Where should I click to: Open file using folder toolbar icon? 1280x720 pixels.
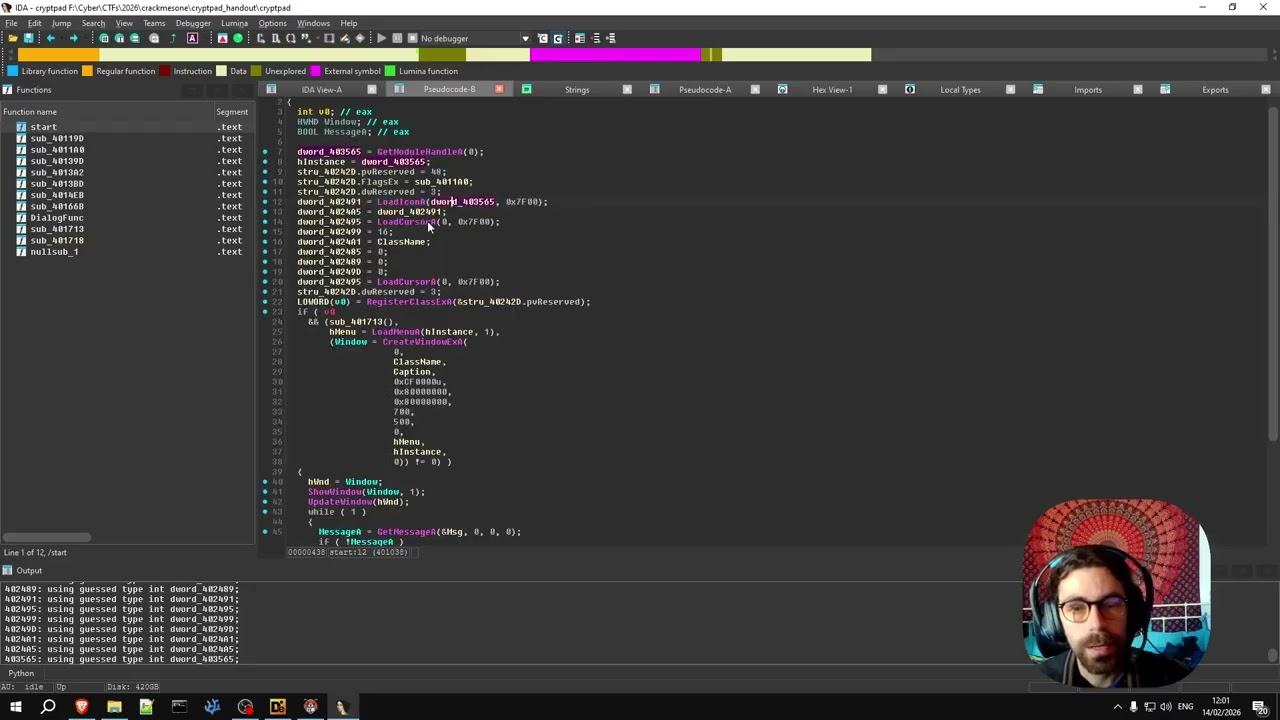[x=11, y=38]
